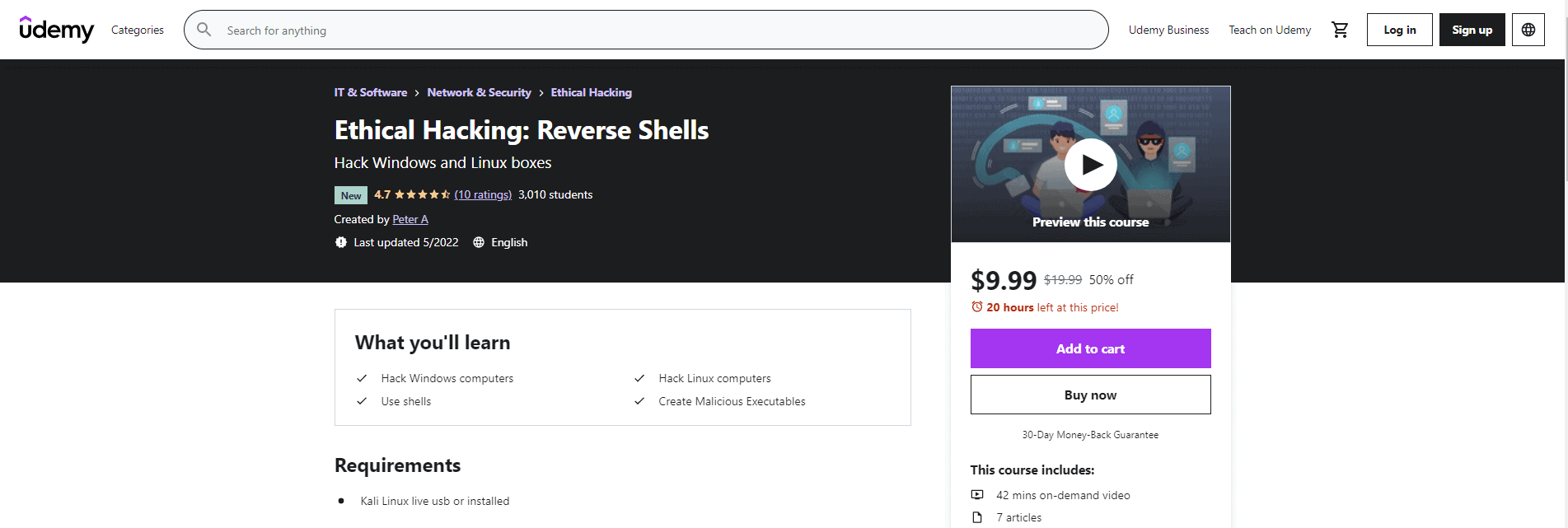Click the red alarm clock icon
This screenshot has height=528, width=1568.
(977, 307)
